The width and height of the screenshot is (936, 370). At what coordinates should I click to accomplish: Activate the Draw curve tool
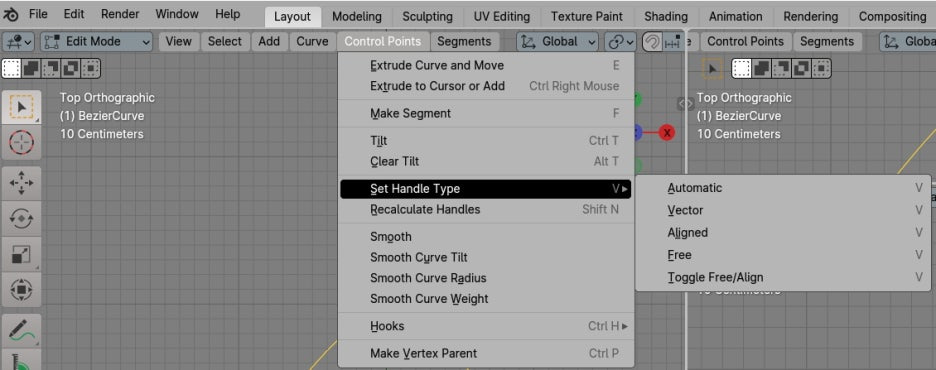point(21,331)
